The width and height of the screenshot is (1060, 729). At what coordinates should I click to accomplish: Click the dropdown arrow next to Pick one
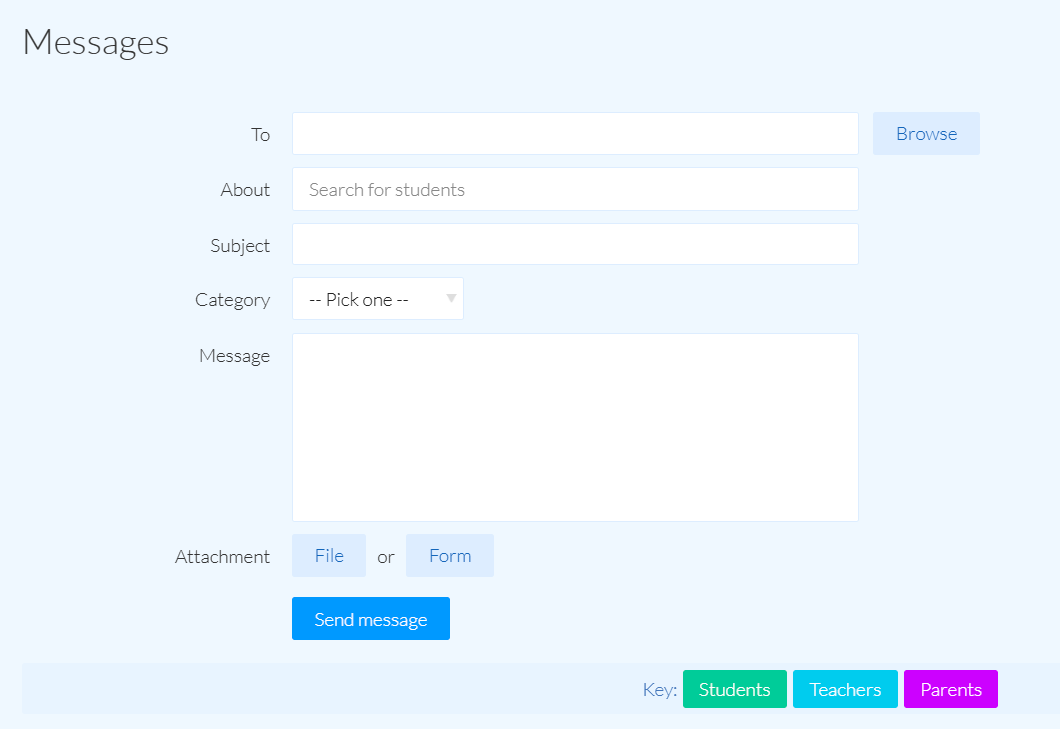click(451, 298)
